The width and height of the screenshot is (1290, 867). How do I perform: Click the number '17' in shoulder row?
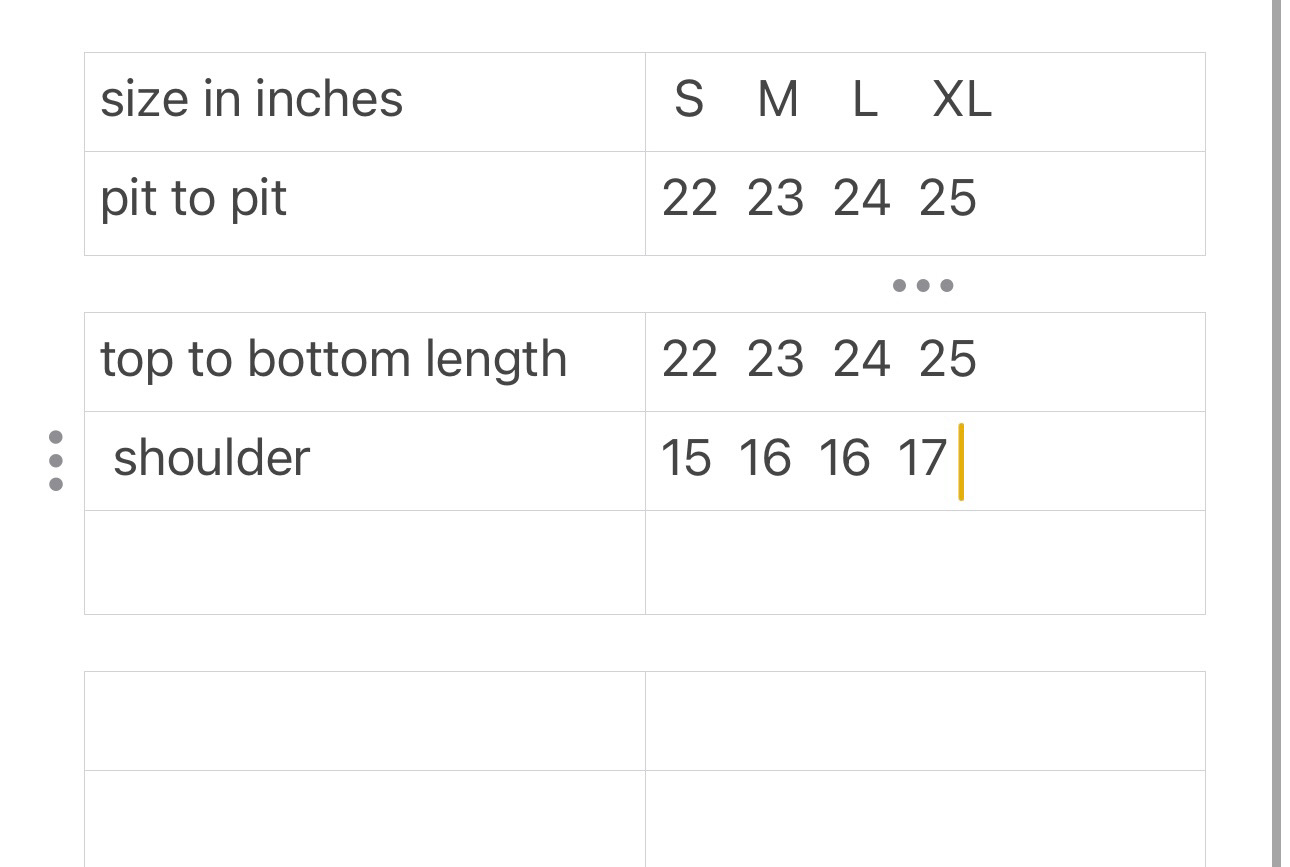921,458
